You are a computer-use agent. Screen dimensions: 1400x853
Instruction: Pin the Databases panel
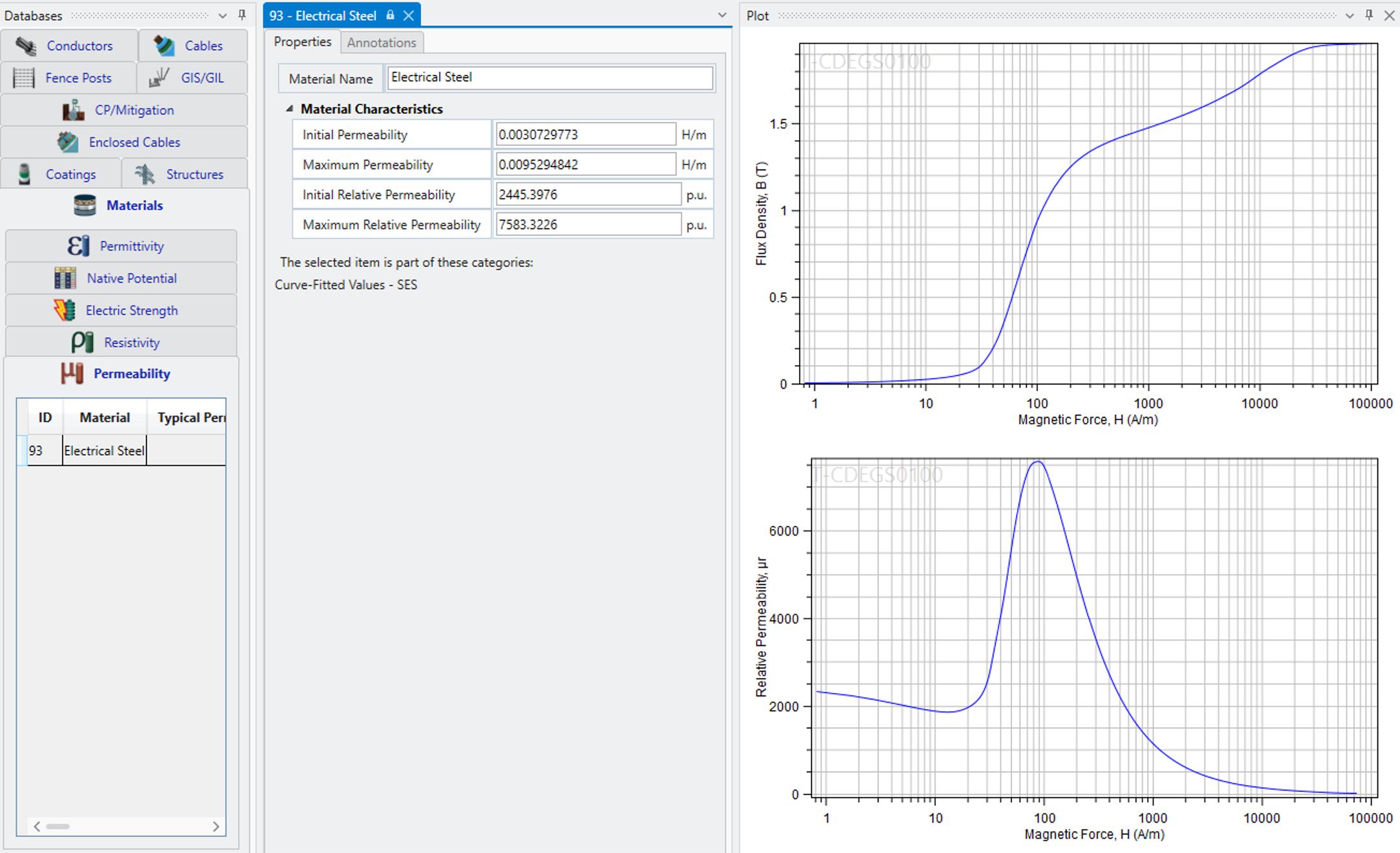[242, 15]
